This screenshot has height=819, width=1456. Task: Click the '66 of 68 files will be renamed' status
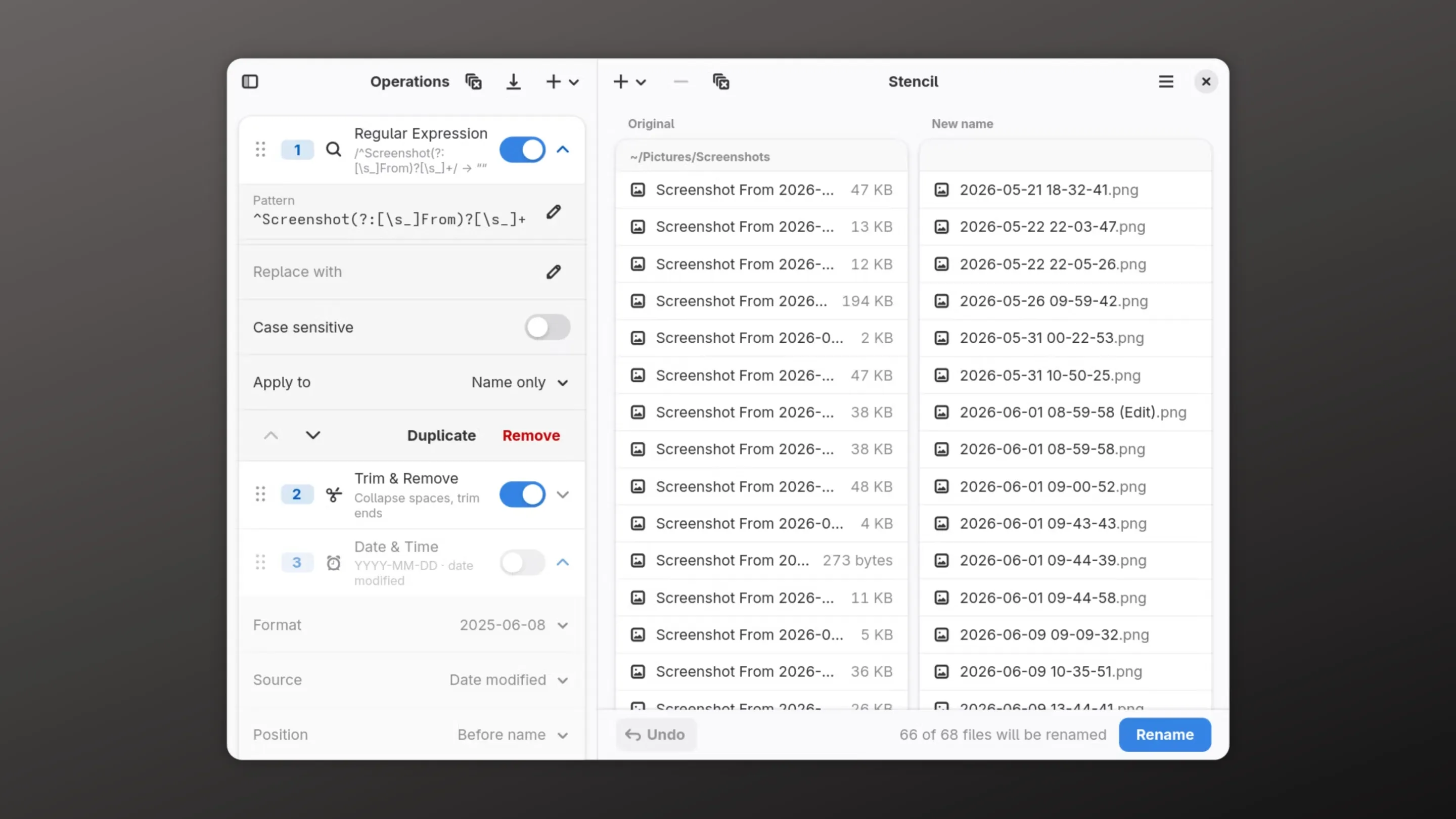pos(1003,735)
